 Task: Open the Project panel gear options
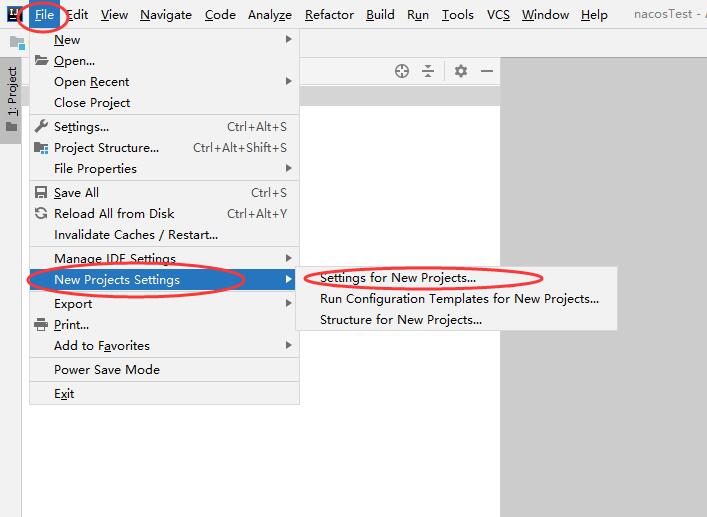460,71
